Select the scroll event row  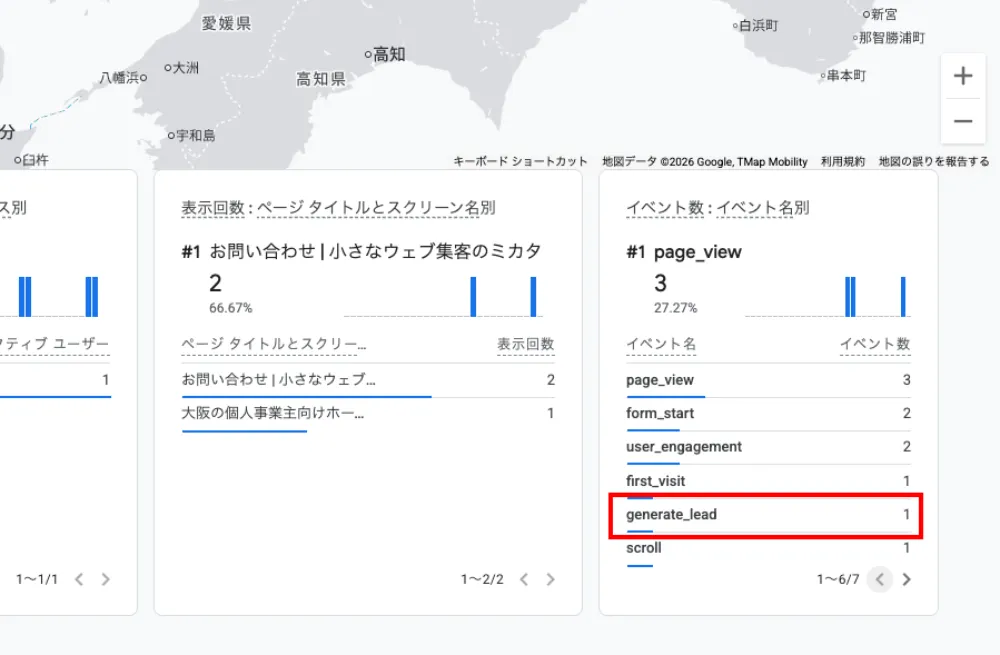(x=768, y=548)
